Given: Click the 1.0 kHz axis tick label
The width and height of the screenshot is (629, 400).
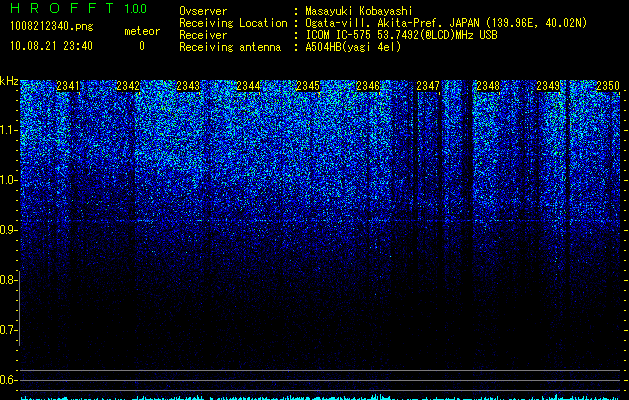Looking at the screenshot, I should (x=8, y=180).
